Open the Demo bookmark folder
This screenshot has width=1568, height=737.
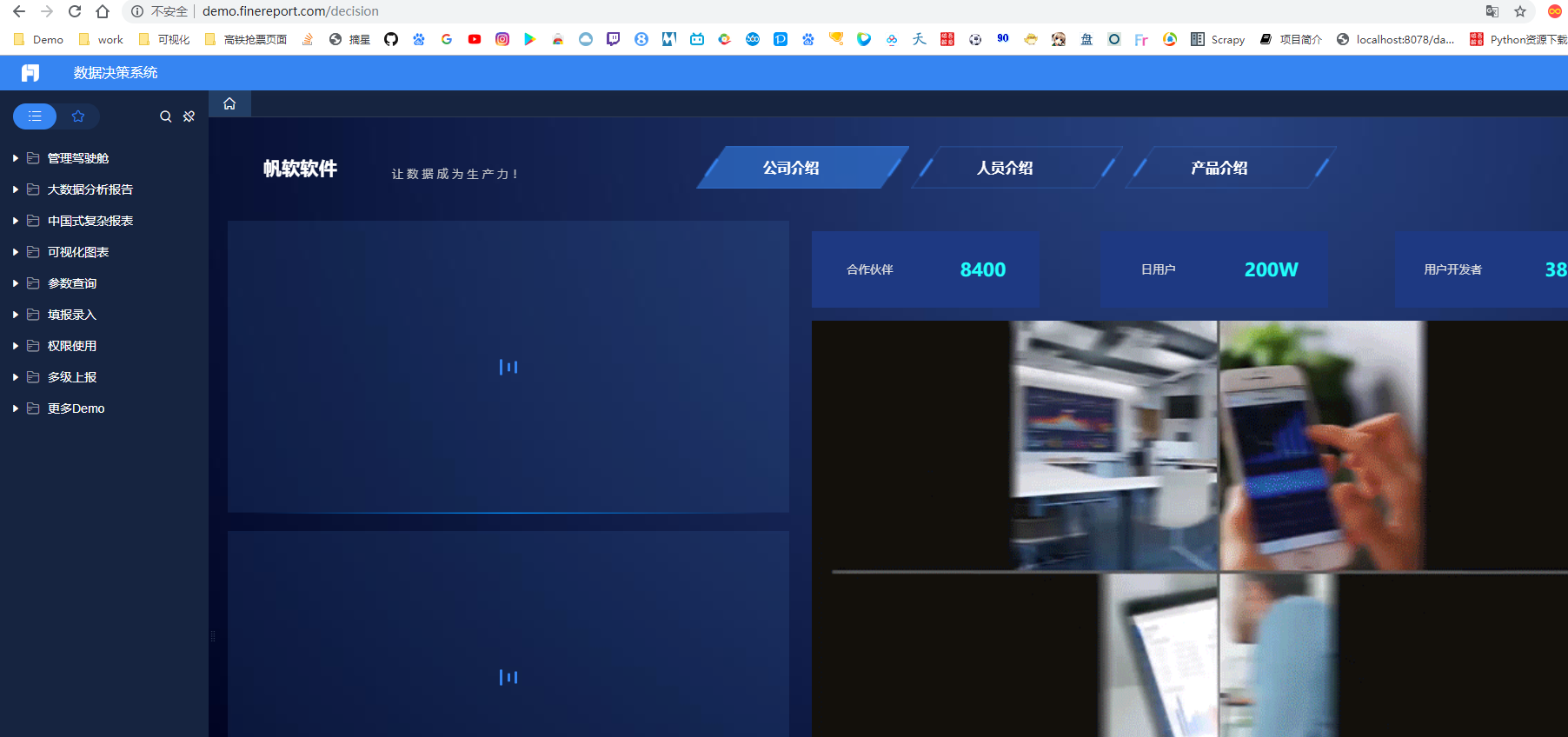pyautogui.click(x=39, y=39)
